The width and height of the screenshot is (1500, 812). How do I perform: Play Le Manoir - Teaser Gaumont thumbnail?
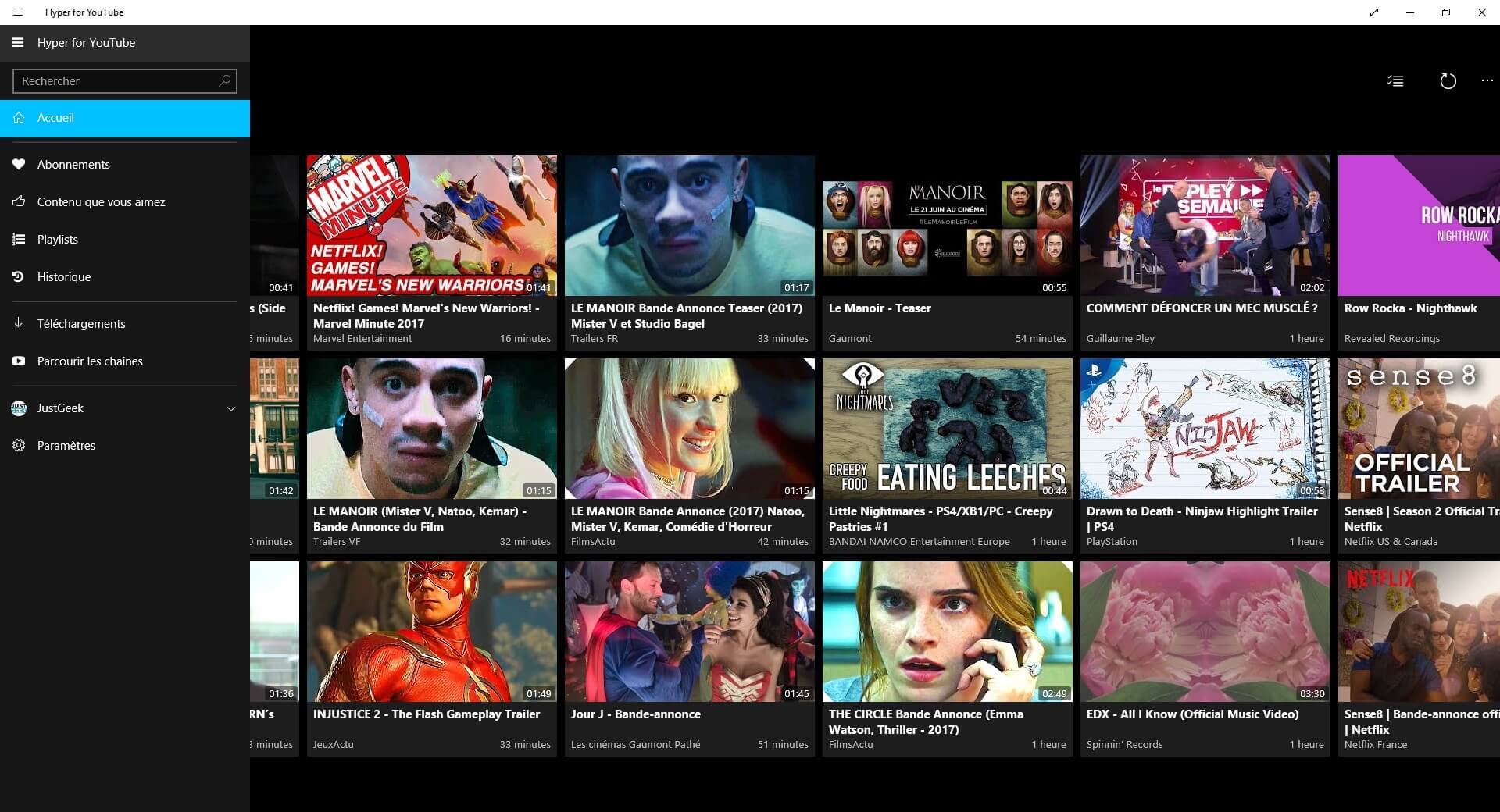pyautogui.click(x=948, y=226)
